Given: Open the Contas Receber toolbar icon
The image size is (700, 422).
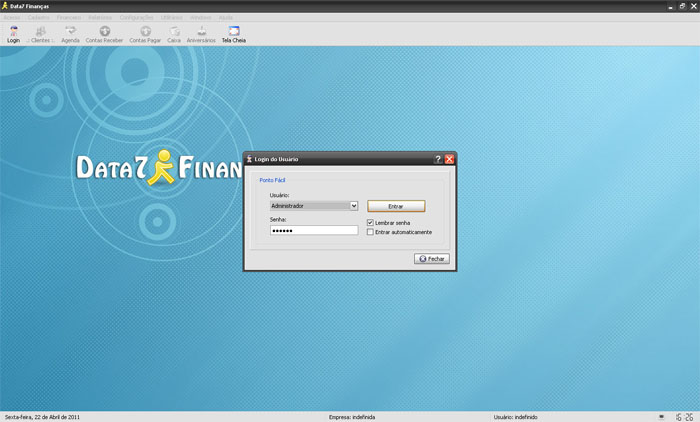Looking at the screenshot, I should (104, 34).
